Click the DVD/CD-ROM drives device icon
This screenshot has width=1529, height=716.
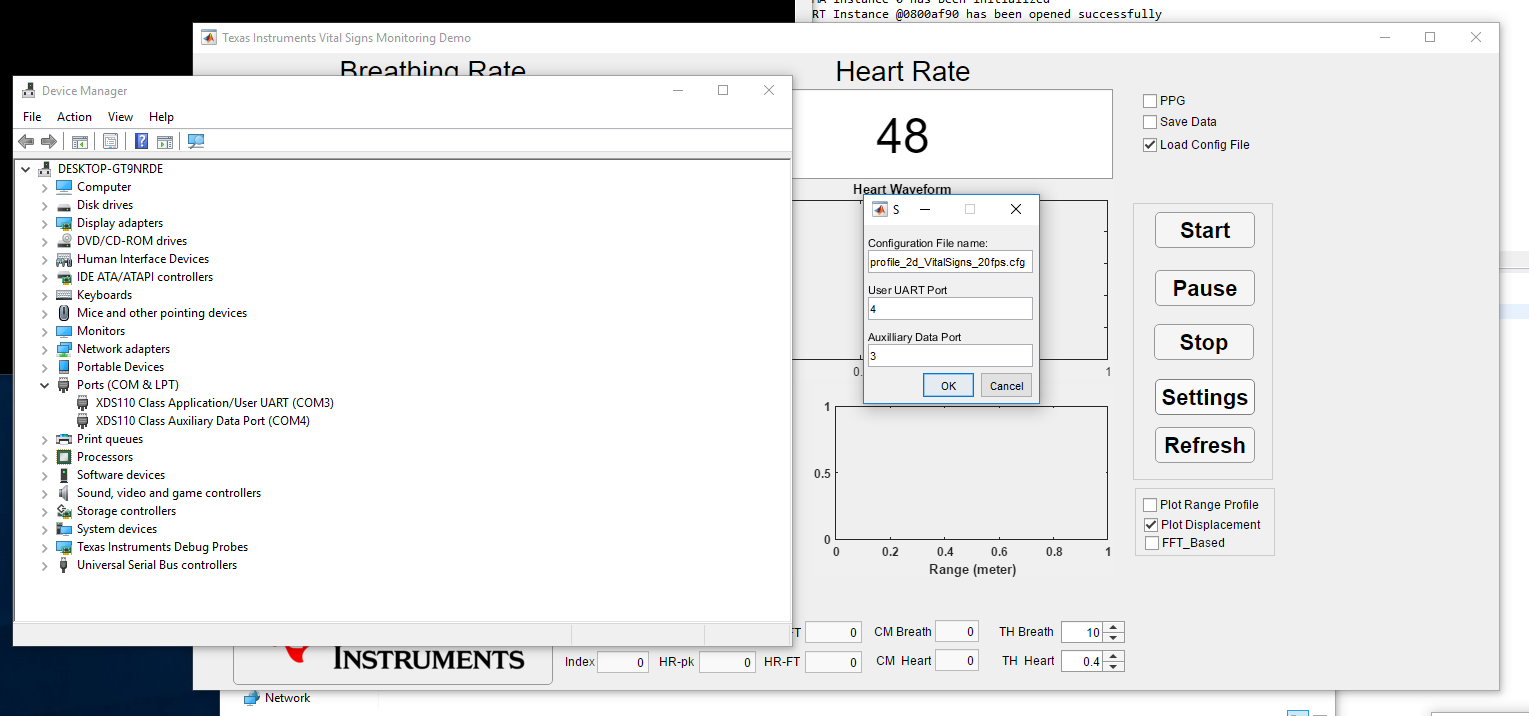[x=64, y=241]
